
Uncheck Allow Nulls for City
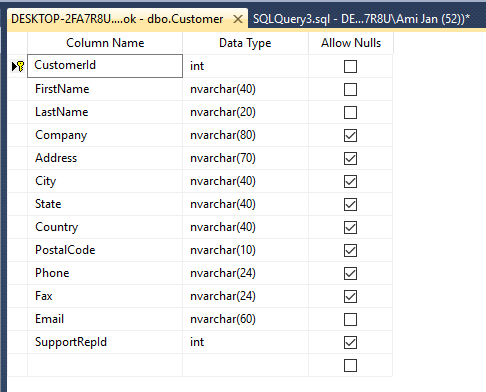coord(350,181)
